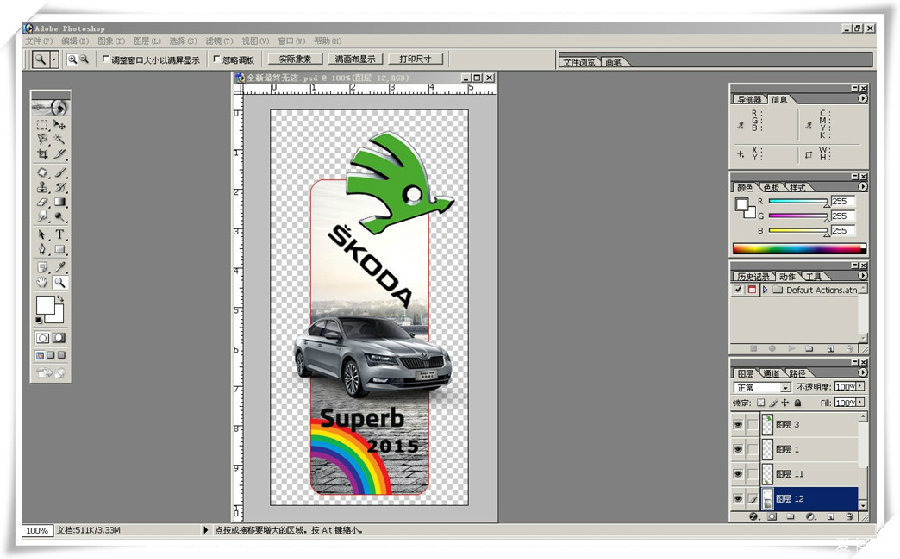
Task: Select the Rectangle shape tool
Action: pyautogui.click(x=59, y=250)
